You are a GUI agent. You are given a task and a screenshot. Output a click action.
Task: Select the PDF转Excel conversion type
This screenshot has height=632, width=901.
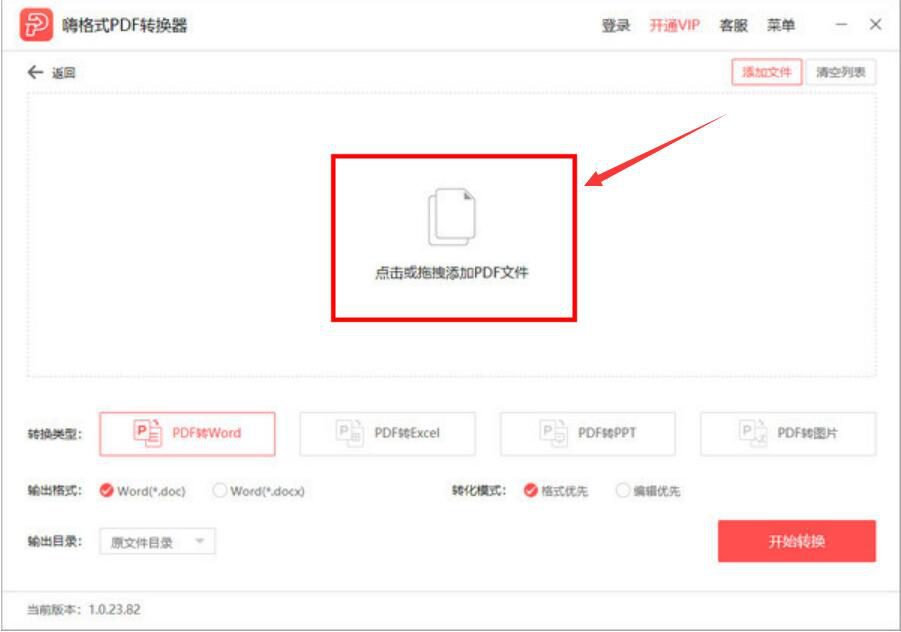(387, 434)
